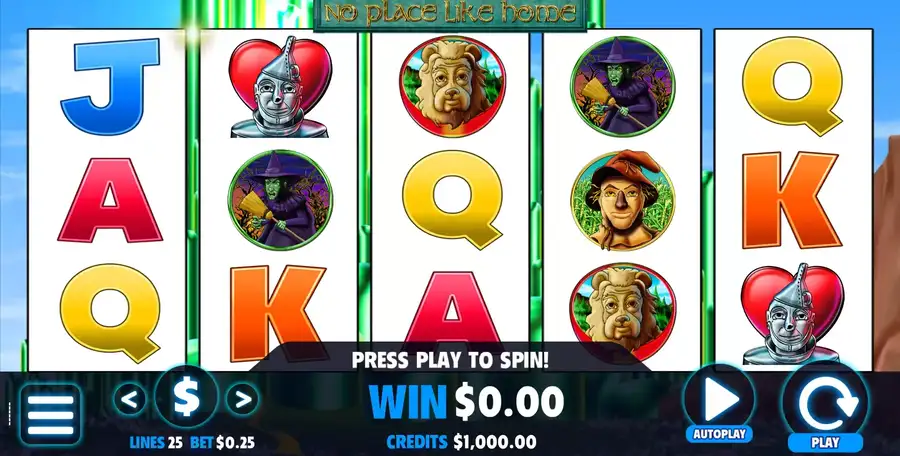Select the Scarecrow symbol
This screenshot has width=900, height=456.
tap(623, 200)
